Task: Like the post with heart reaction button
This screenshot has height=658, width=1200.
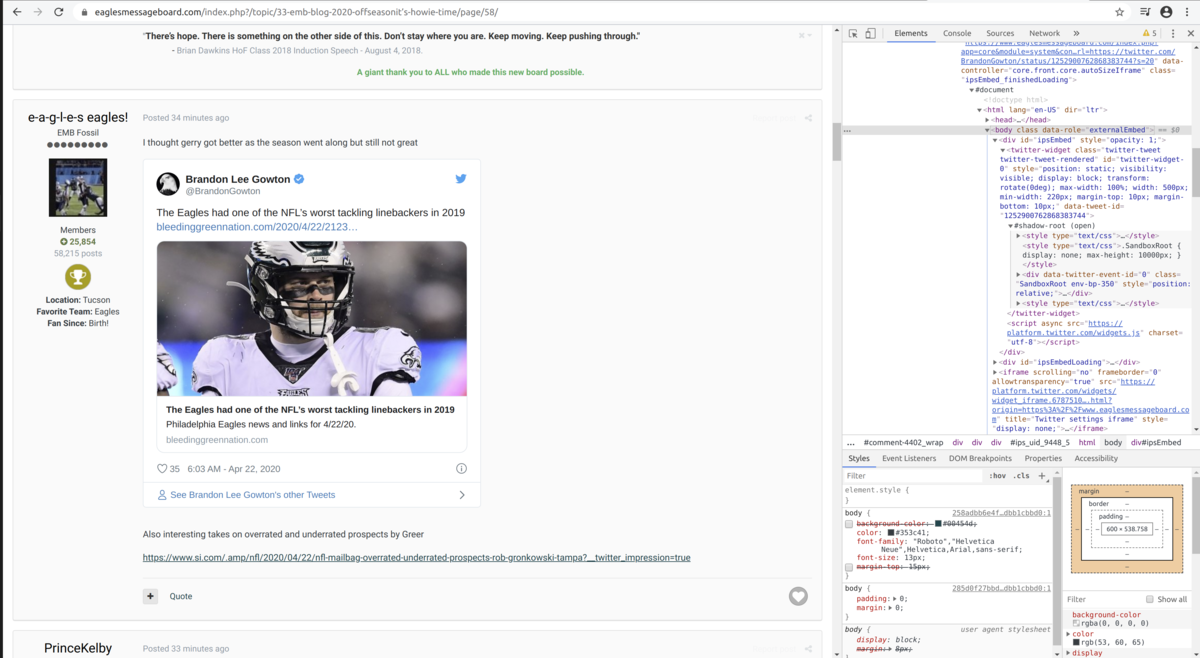Action: click(x=798, y=596)
